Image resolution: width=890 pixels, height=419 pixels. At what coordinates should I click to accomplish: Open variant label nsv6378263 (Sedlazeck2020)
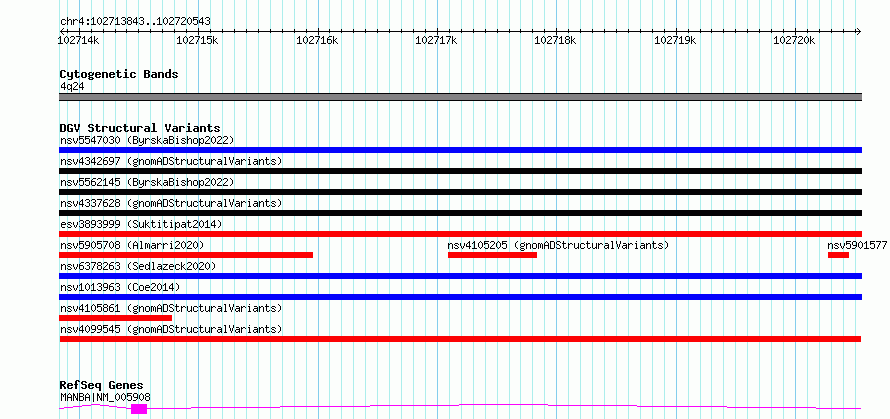click(138, 266)
